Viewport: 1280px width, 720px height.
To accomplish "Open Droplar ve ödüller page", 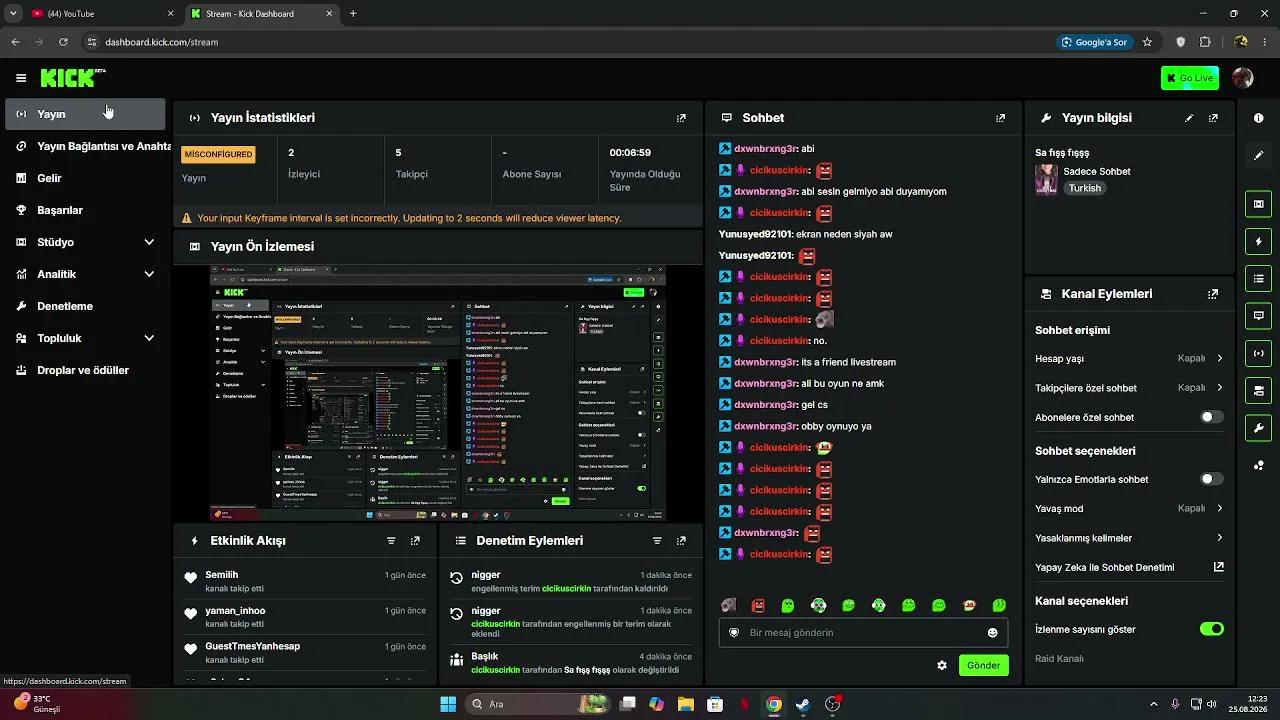I will tap(85, 370).
